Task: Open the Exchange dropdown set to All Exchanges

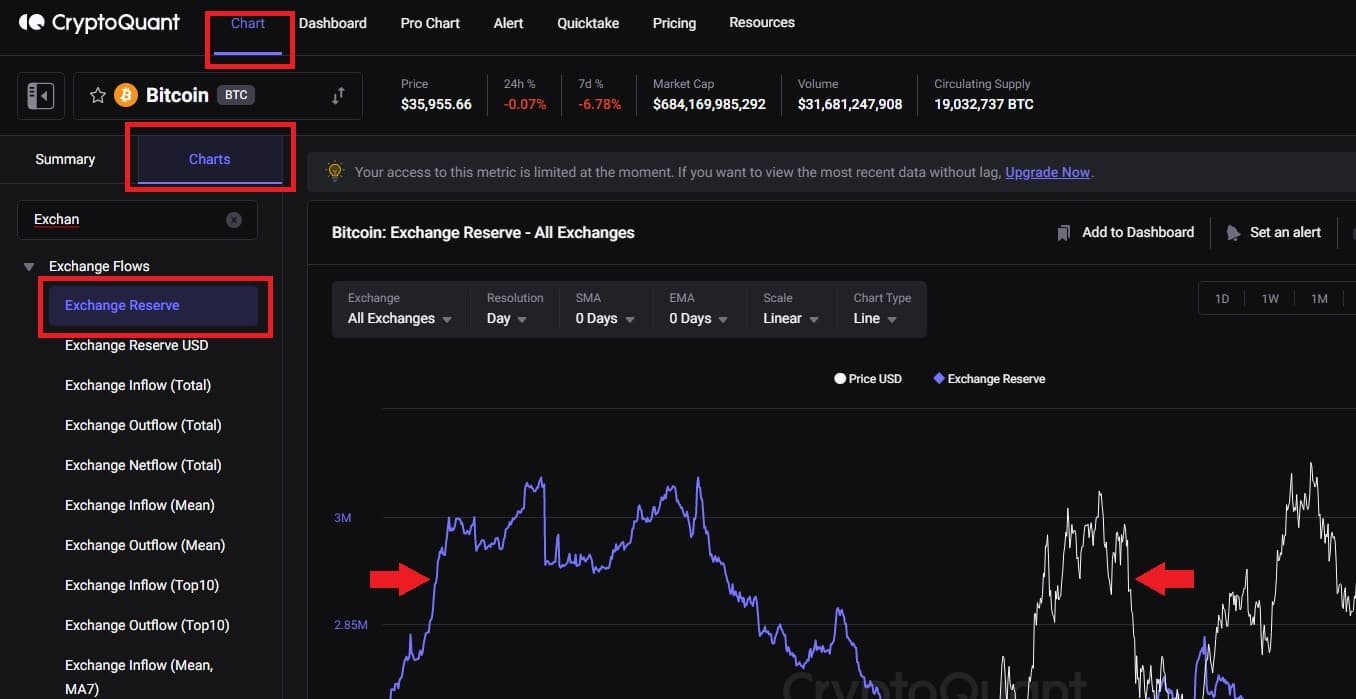Action: [x=400, y=309]
